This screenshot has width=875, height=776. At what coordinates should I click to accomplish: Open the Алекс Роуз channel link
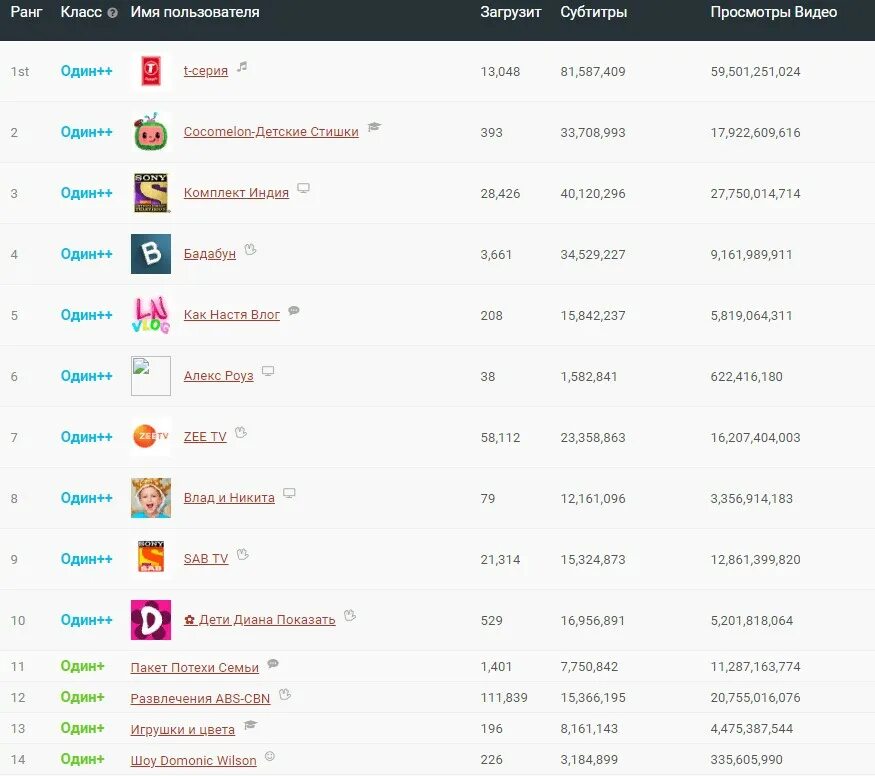click(219, 376)
